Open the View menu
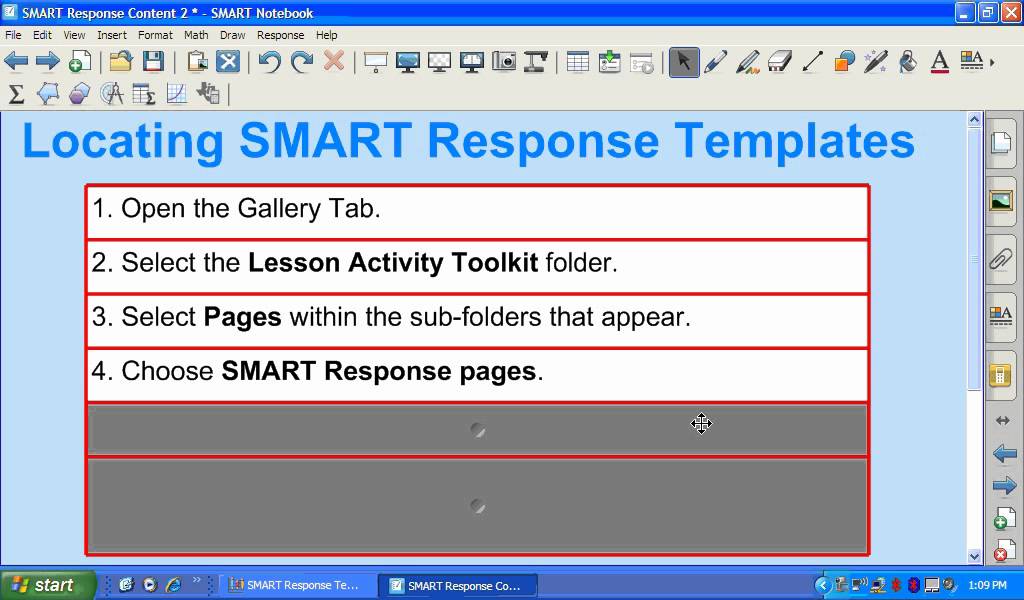Viewport: 1024px width, 600px height. [74, 35]
